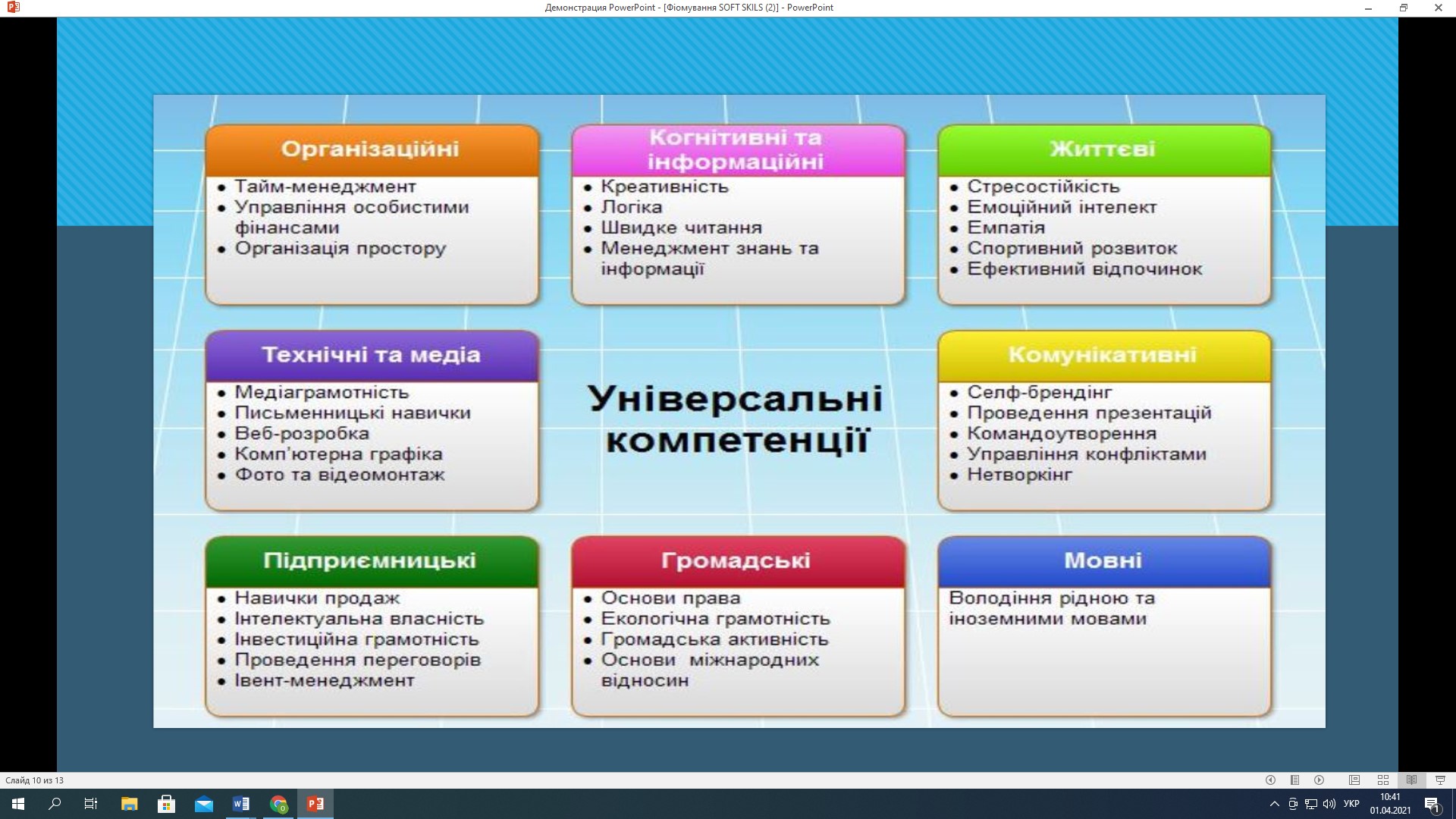The width and height of the screenshot is (1456, 819).
Task: Open Mail app from the taskbar
Action: (203, 804)
